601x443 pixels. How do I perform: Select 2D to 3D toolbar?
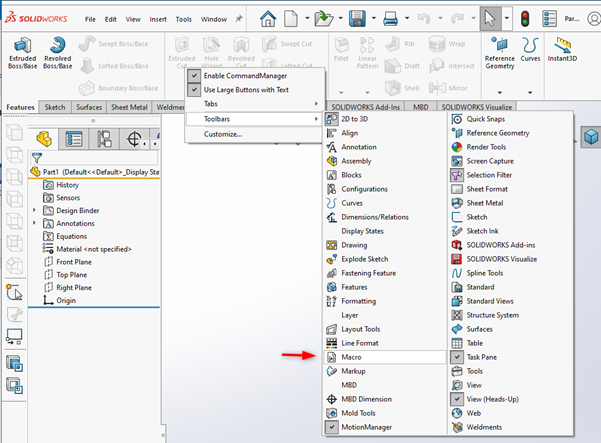[385, 119]
